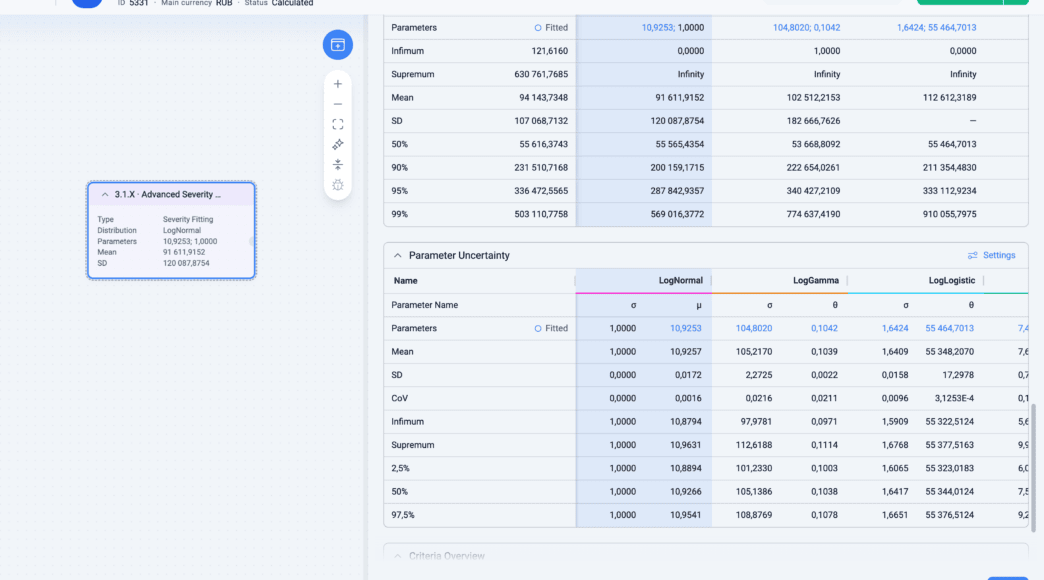Click the vertical collapse arrows icon
1044x580 pixels.
(338, 164)
